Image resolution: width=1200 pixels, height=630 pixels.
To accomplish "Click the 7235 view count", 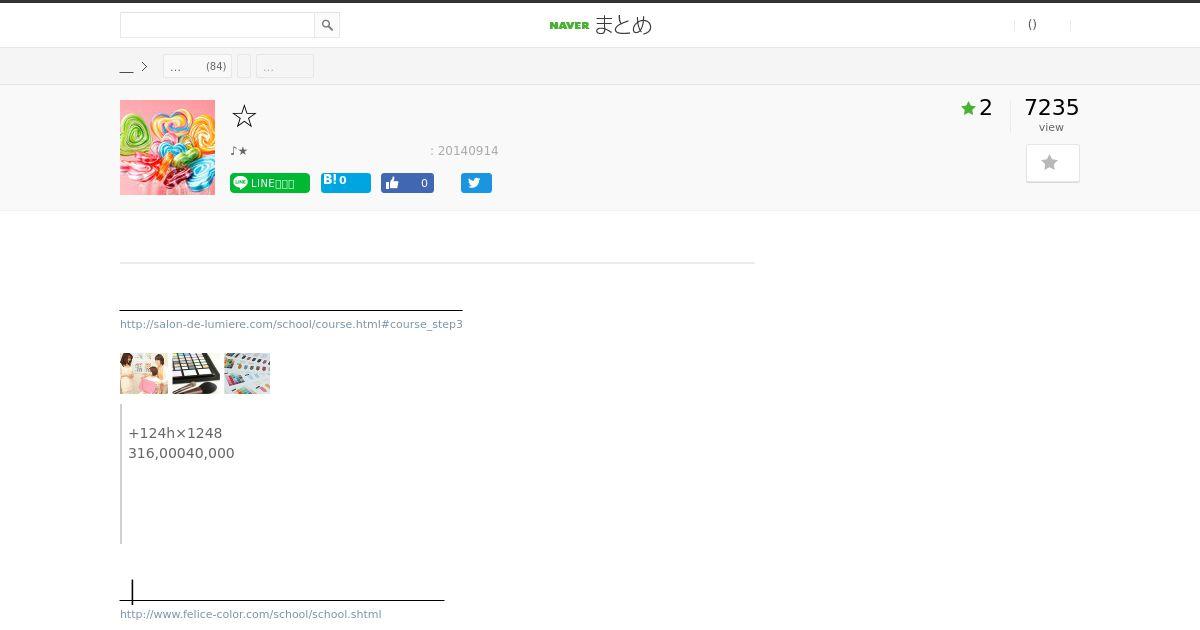I will click(1052, 108).
